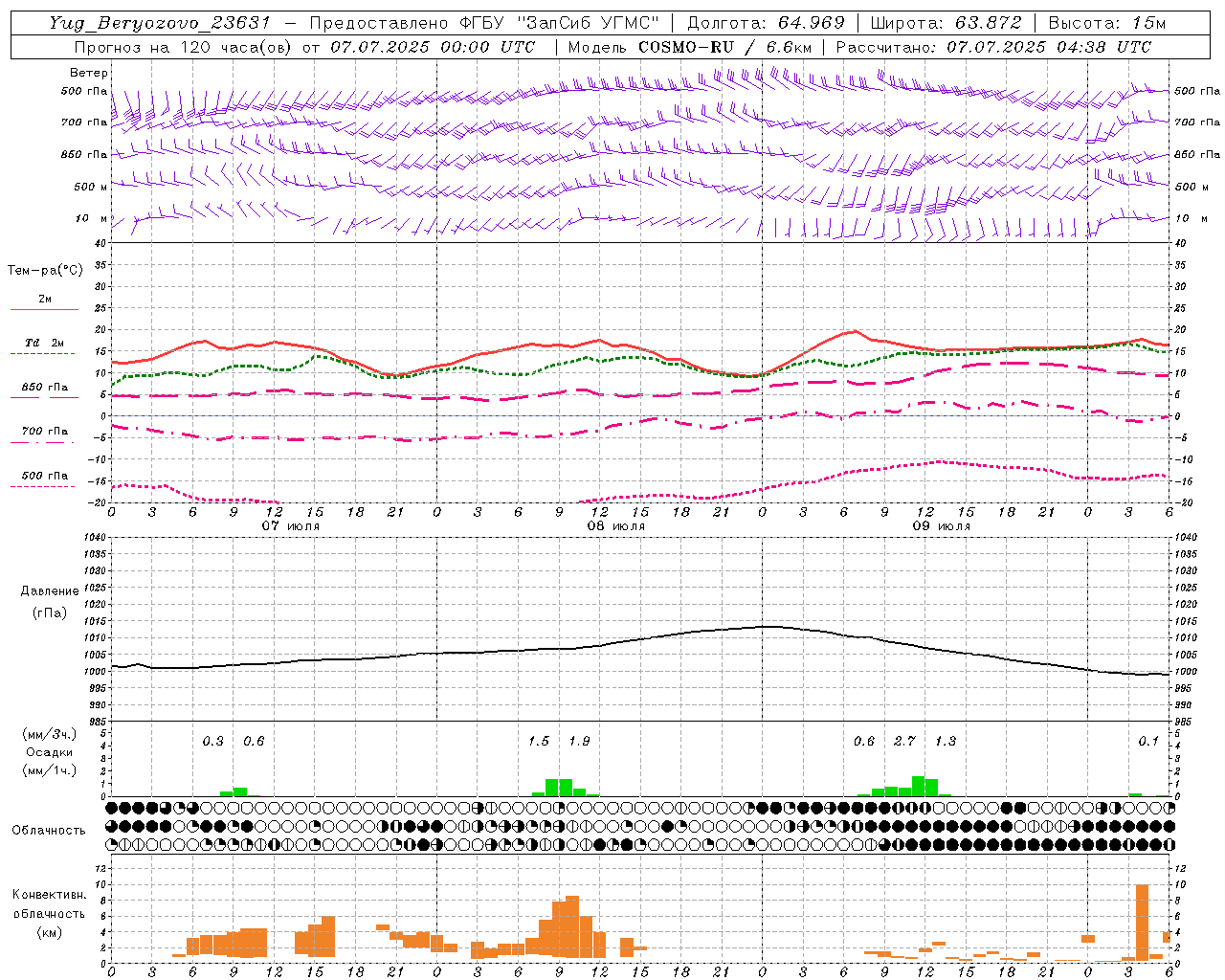Click the 09 июля date label
This screenshot has height=980, width=1225.
(x=942, y=526)
